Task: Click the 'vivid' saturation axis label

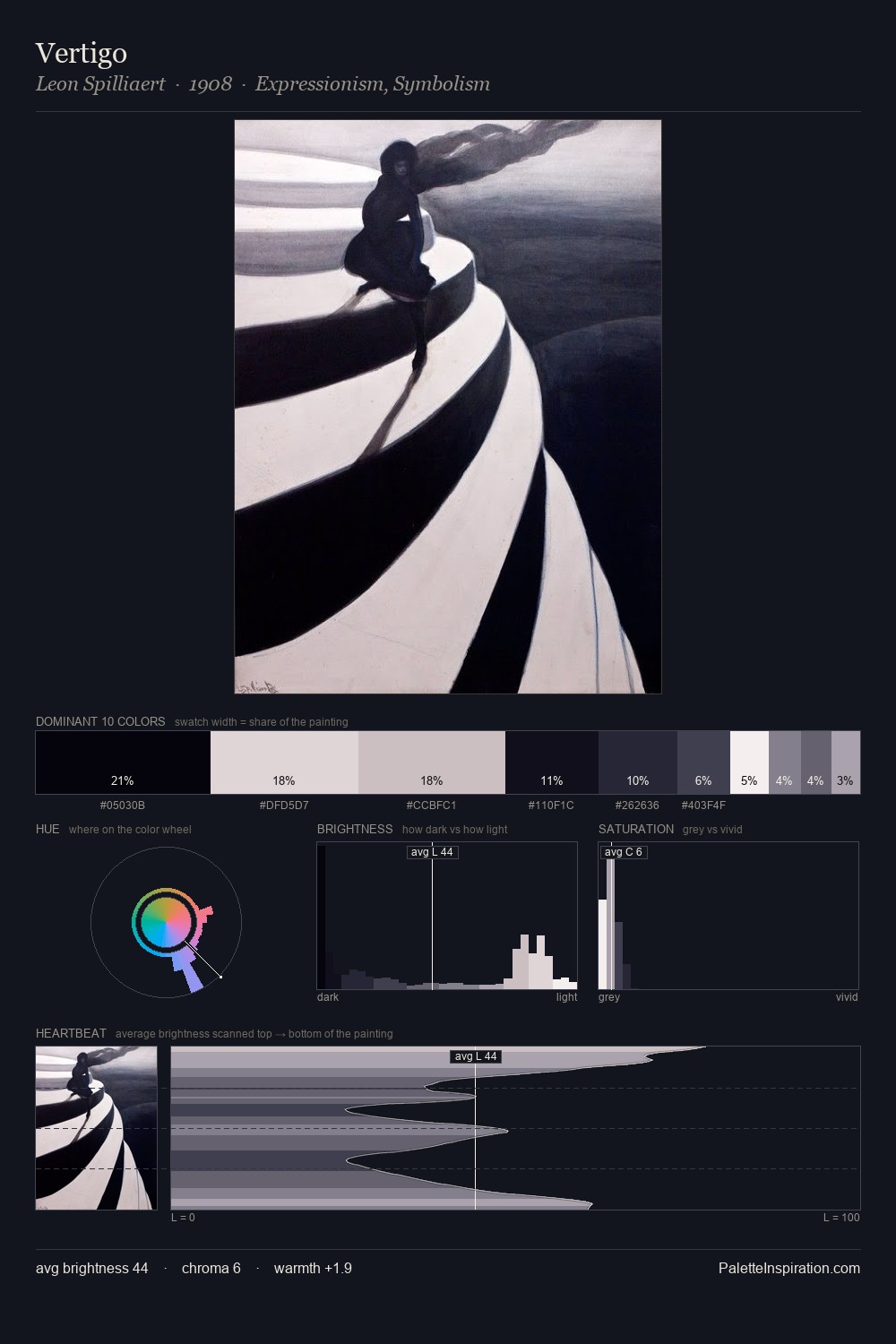Action: tap(847, 997)
